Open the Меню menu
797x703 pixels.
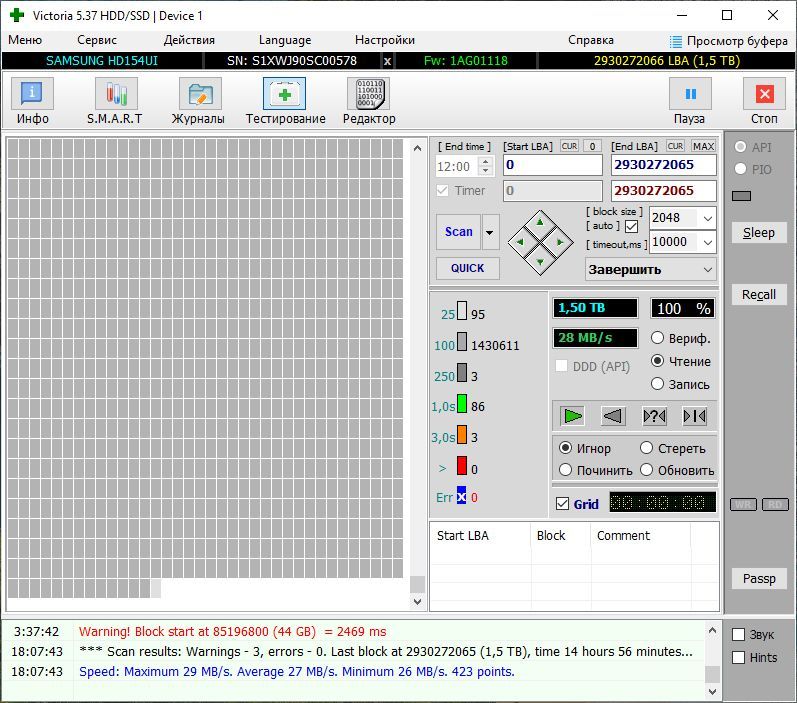pyautogui.click(x=25, y=40)
